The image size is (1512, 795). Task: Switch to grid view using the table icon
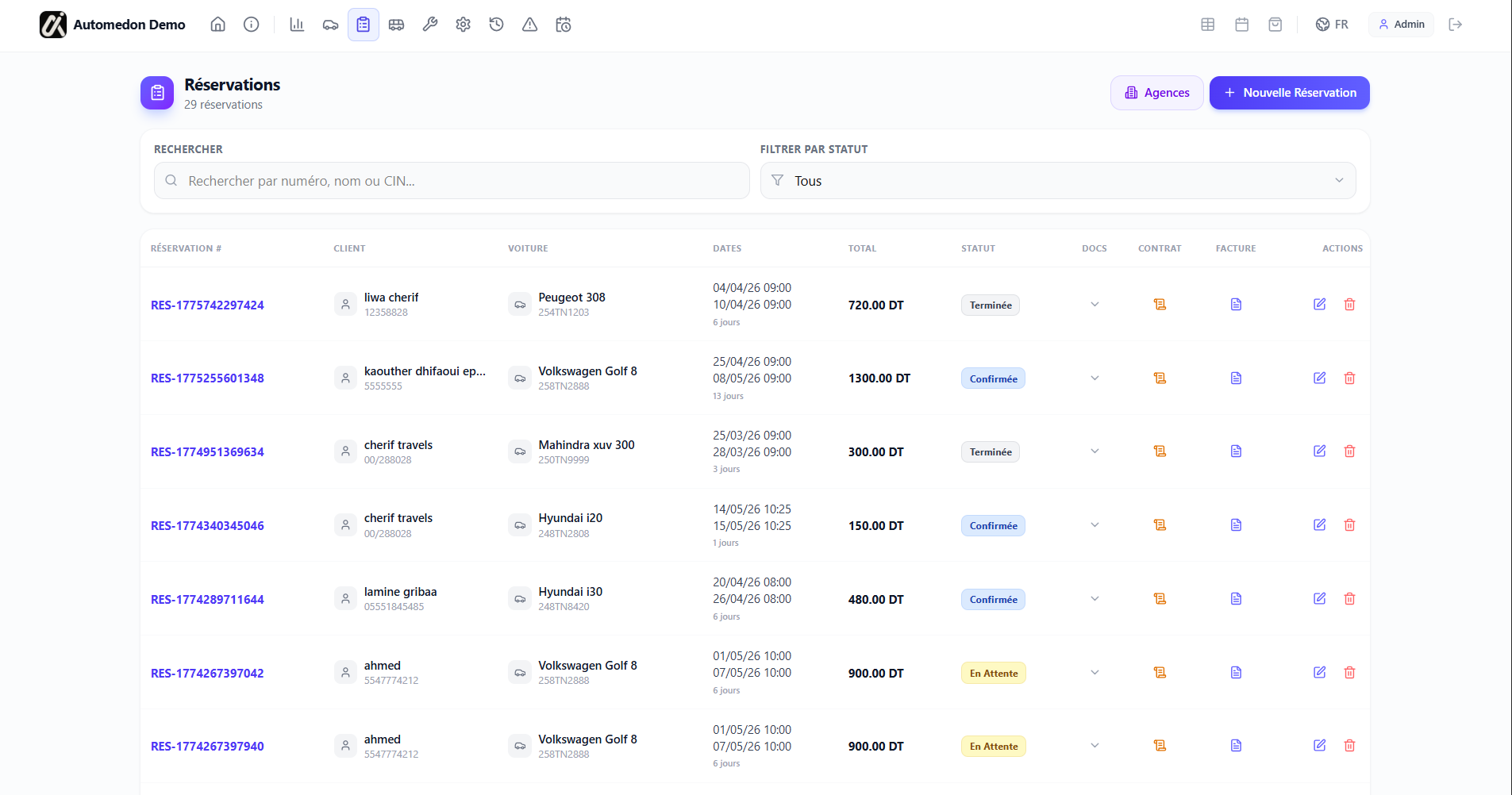pos(1207,24)
